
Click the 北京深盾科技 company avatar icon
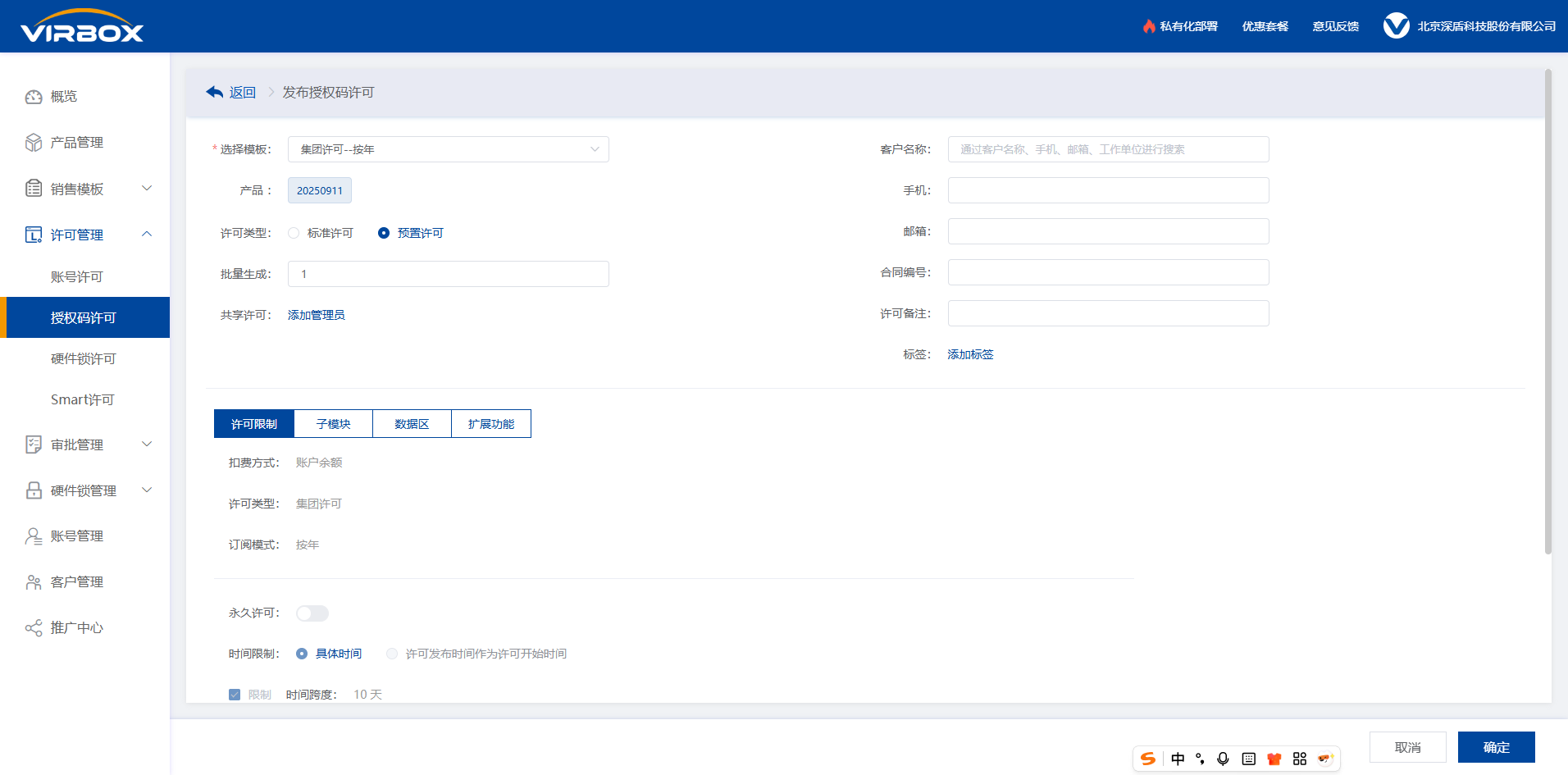point(1396,26)
